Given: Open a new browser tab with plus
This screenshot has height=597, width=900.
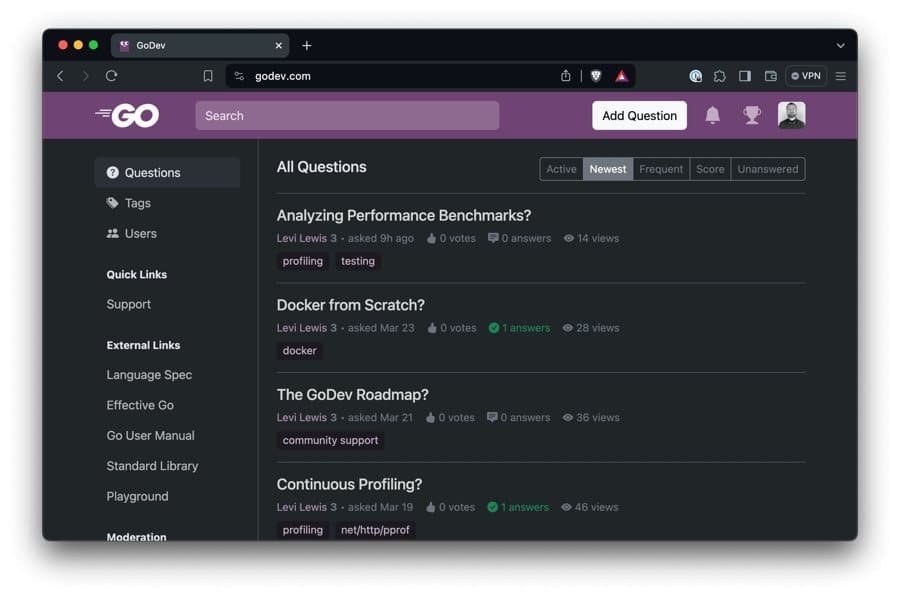Looking at the screenshot, I should pos(307,45).
